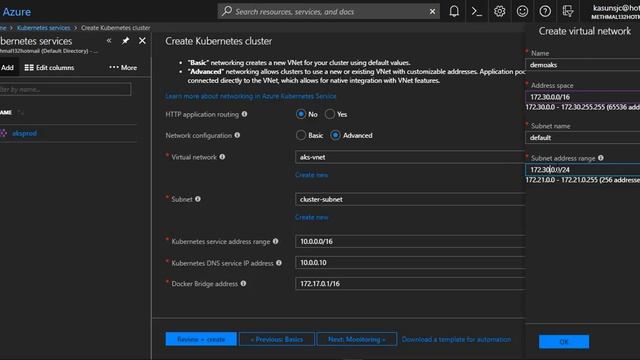Pin the Kubernetes services blade

pos(125,40)
